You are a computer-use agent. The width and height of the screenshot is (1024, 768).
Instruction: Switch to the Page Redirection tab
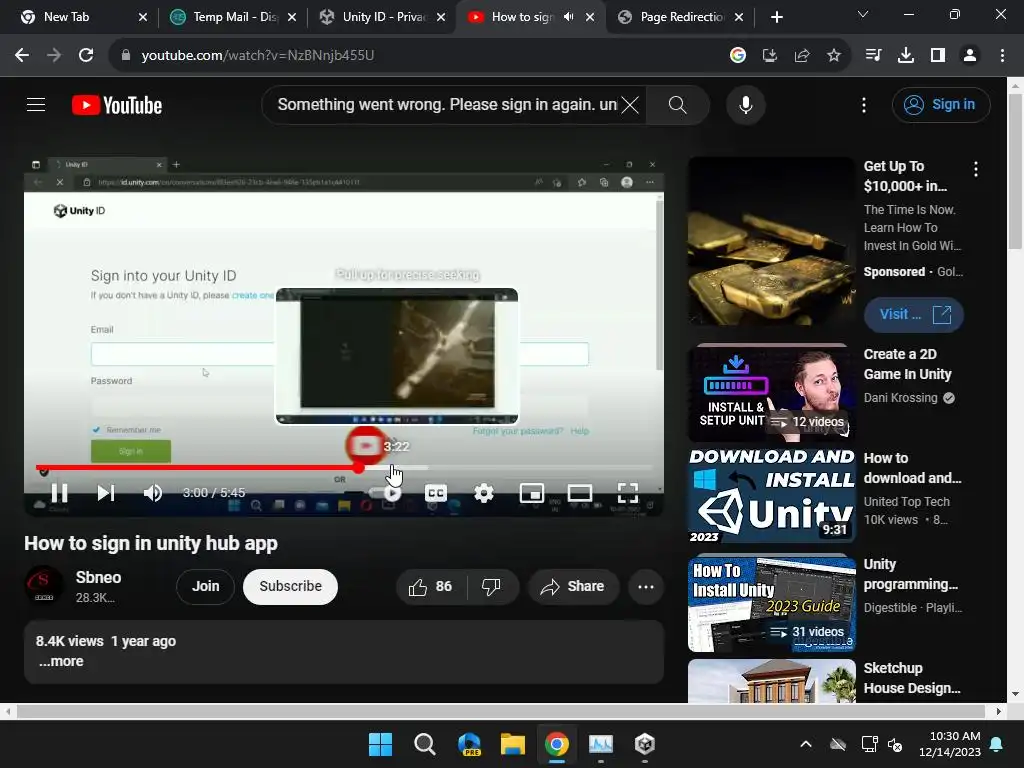coord(682,17)
